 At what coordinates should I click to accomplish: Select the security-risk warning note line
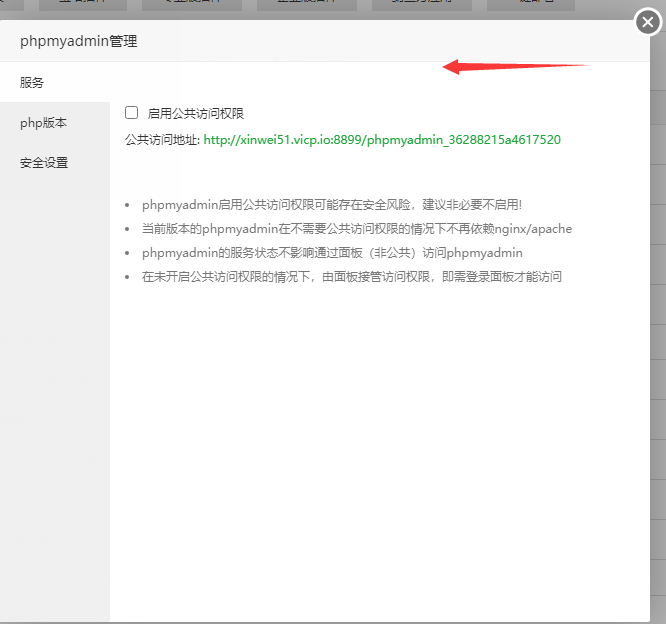[x=332, y=205]
